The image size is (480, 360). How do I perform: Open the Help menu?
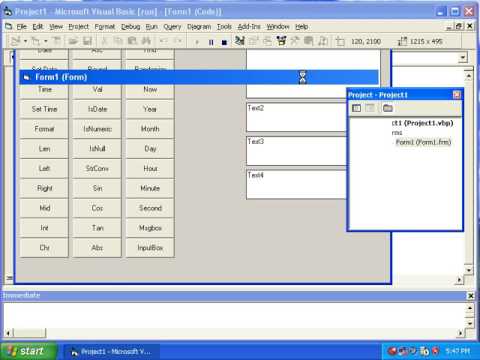[x=301, y=27]
